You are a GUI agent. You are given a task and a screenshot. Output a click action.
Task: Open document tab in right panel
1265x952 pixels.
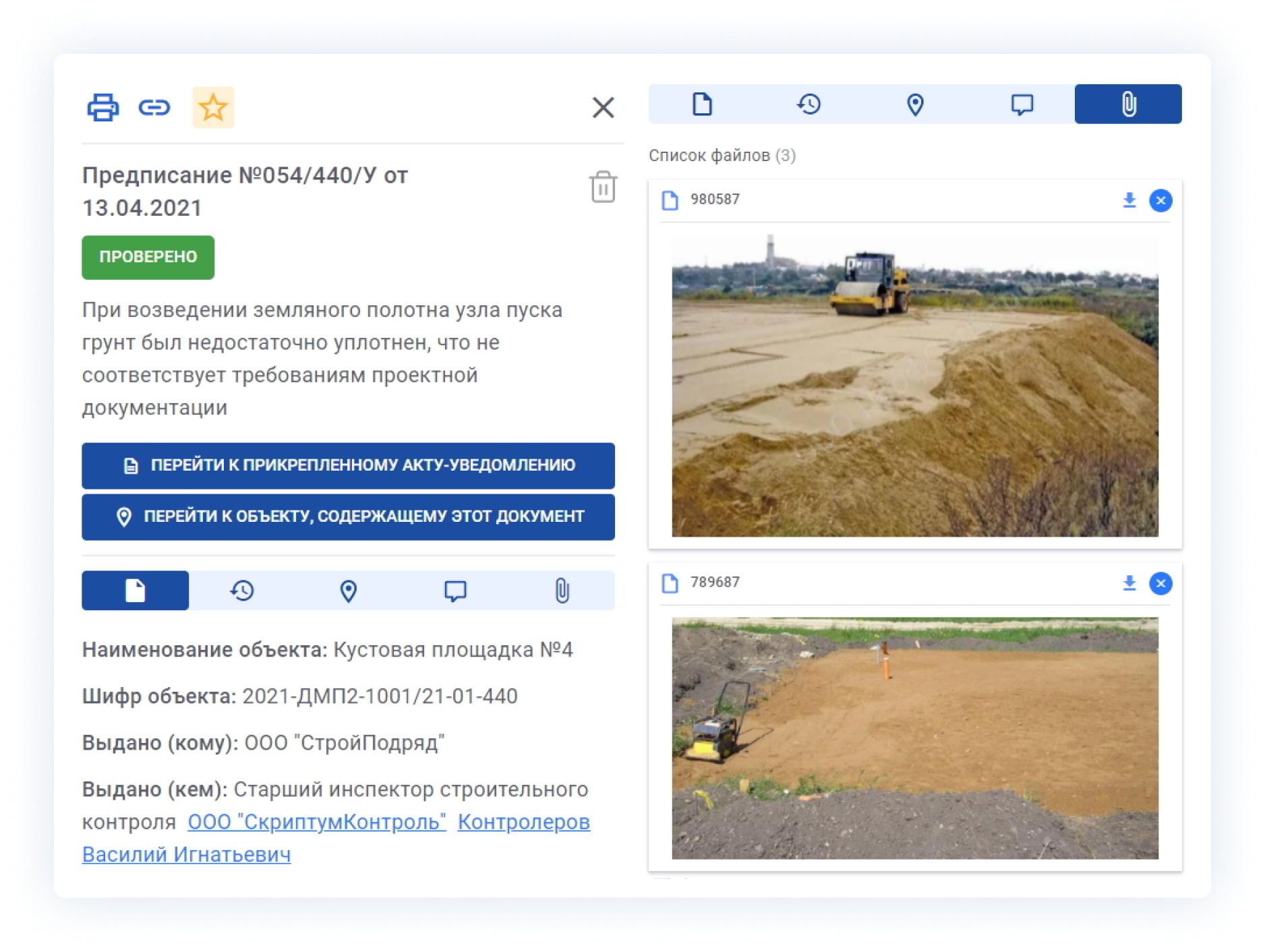click(x=702, y=104)
